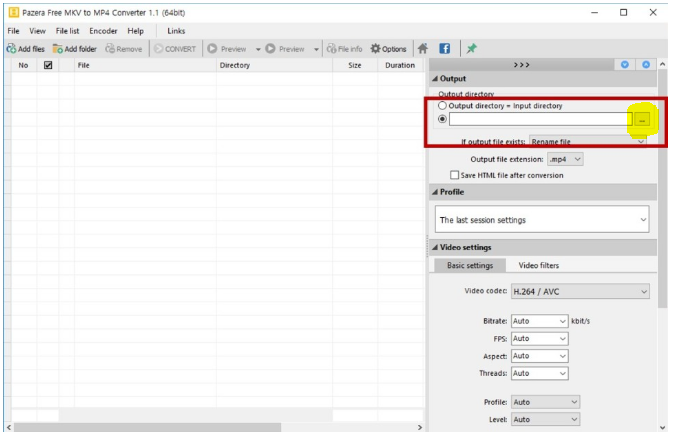Select Output directory = Input directory radio

[442, 106]
